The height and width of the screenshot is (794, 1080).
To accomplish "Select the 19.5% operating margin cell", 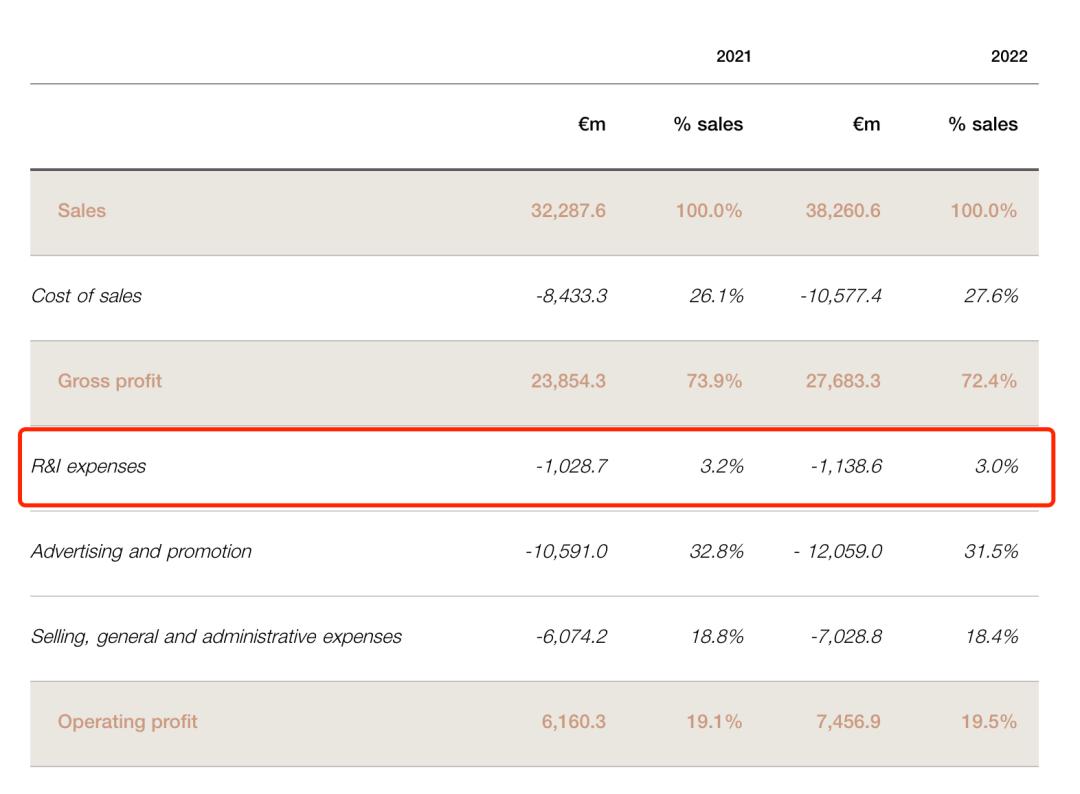I will (x=989, y=722).
